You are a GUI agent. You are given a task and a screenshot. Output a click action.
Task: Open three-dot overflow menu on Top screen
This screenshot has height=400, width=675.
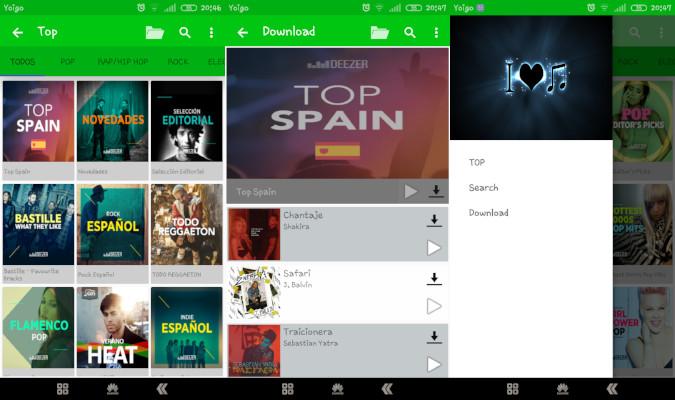click(211, 33)
